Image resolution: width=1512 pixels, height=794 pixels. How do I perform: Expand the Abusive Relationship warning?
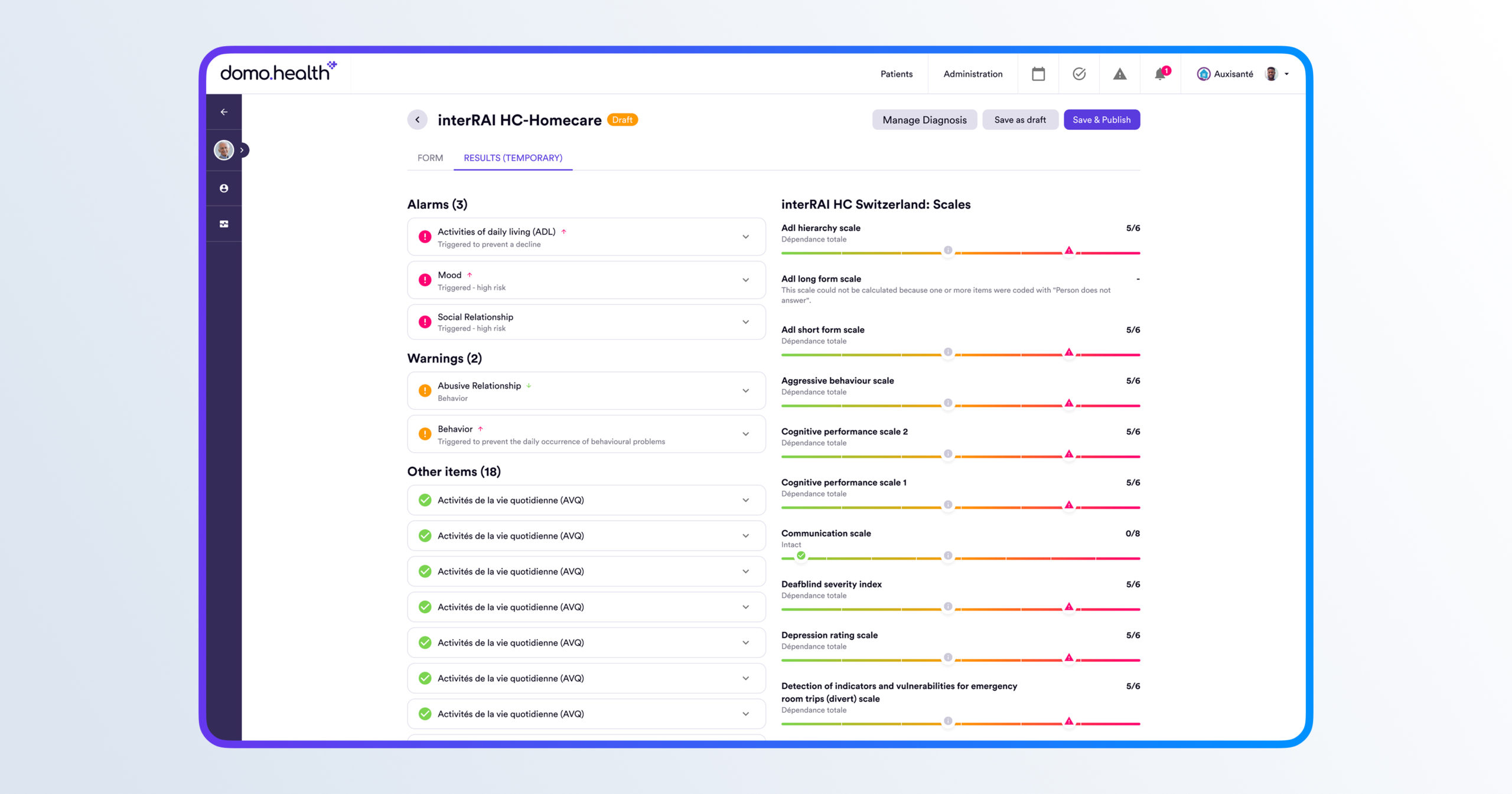tap(745, 391)
